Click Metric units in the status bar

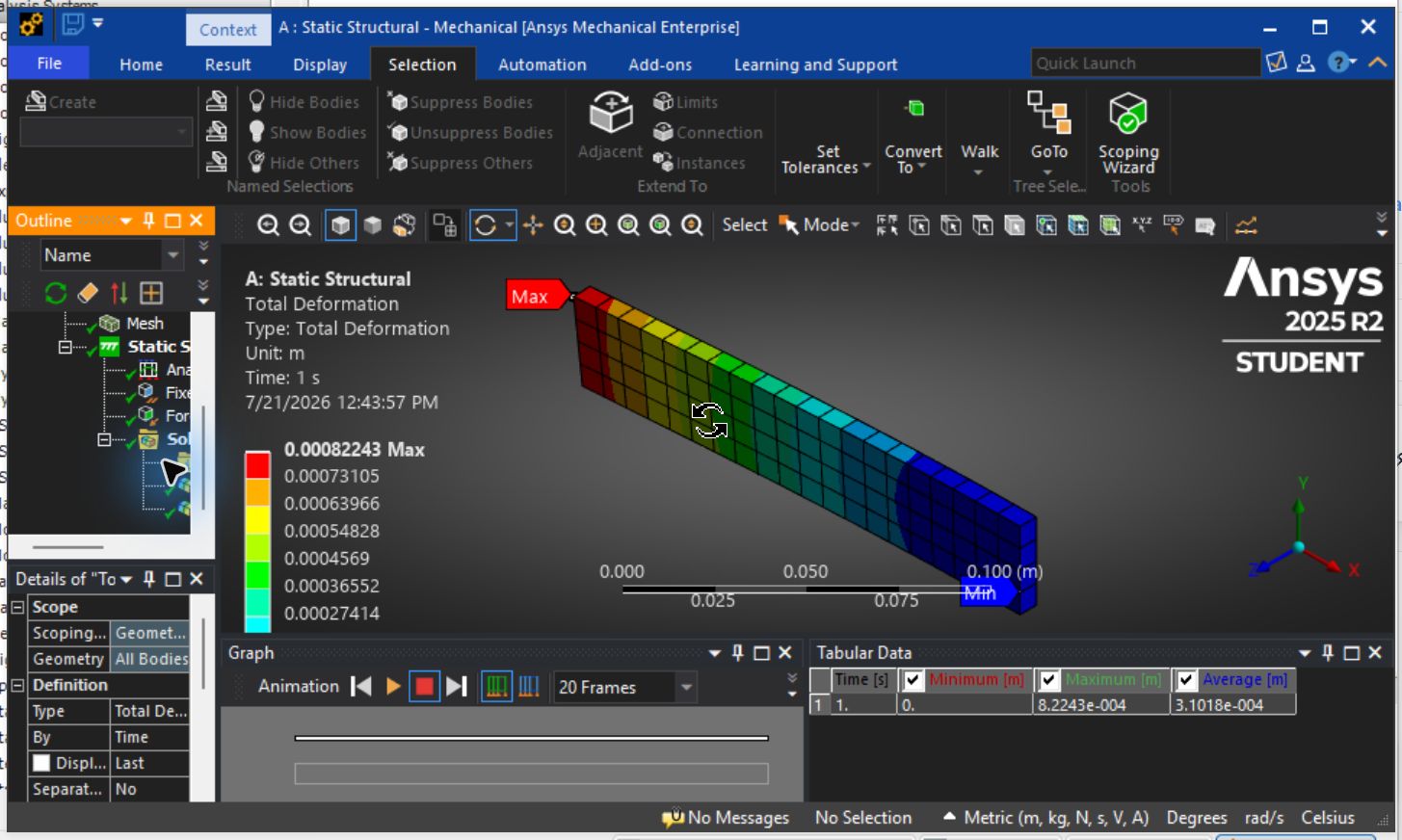pos(1056,818)
